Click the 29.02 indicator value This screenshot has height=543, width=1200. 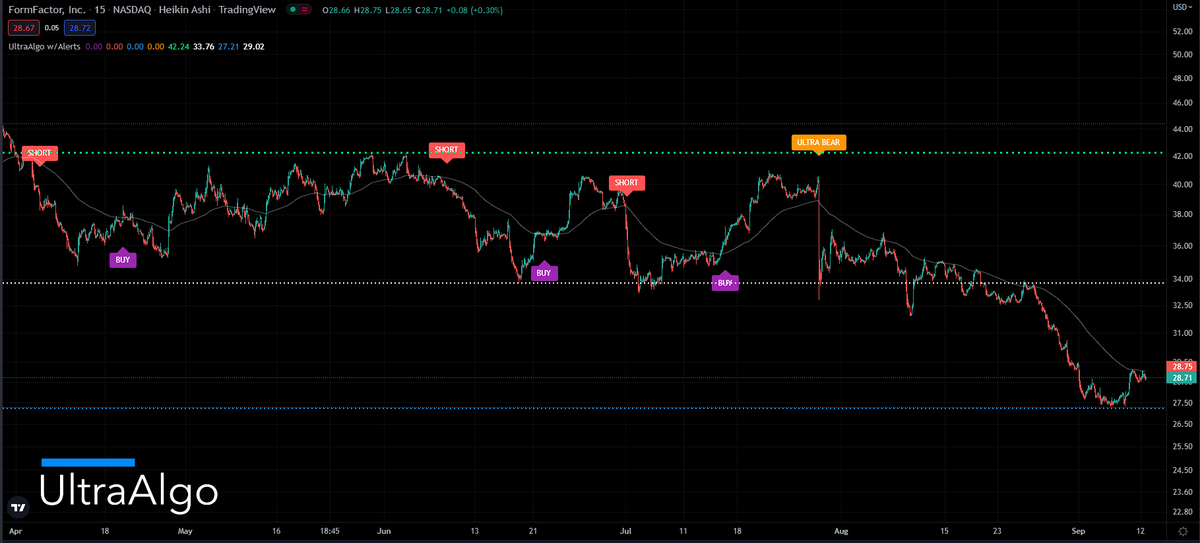(252, 46)
